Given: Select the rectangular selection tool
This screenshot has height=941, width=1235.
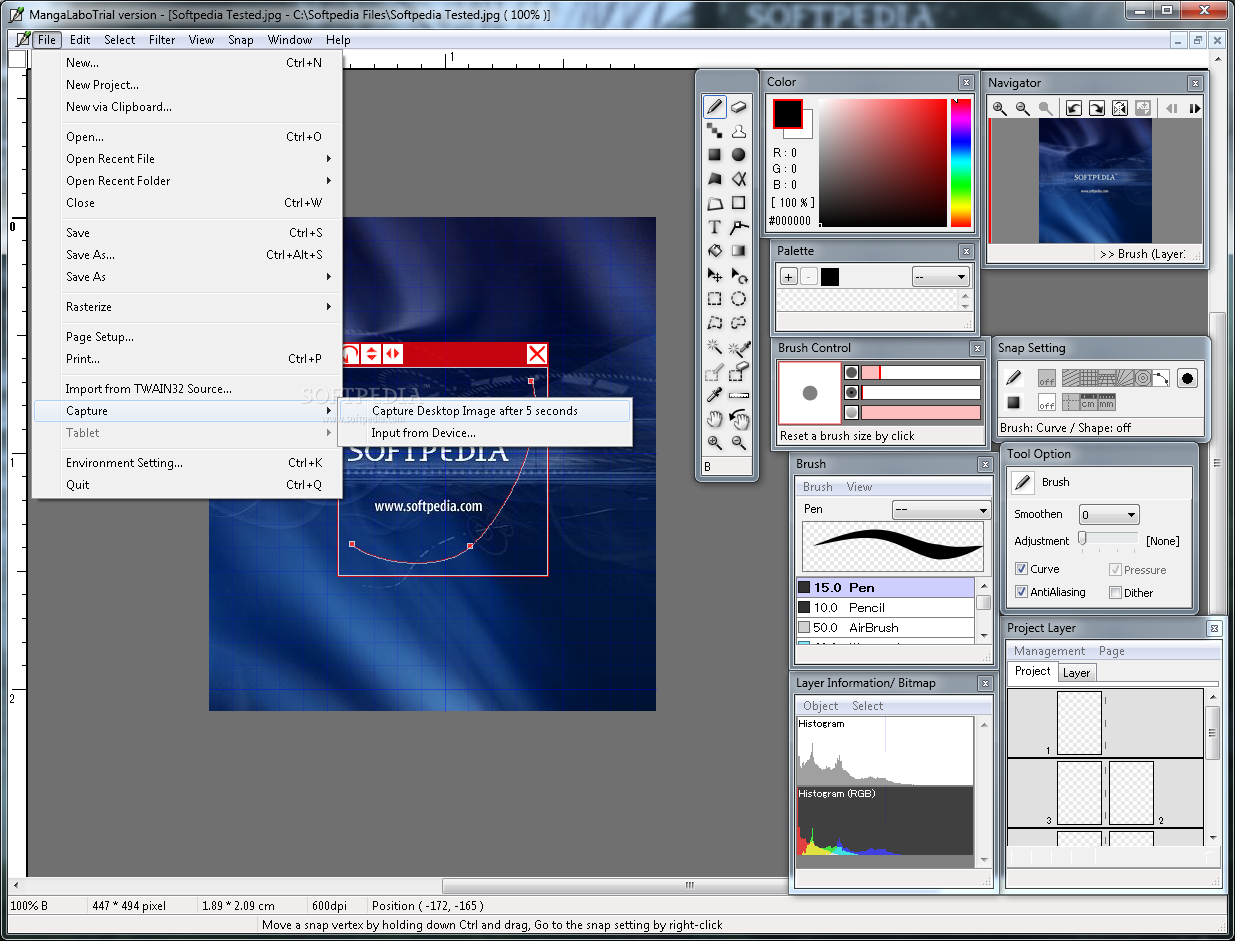Looking at the screenshot, I should [x=714, y=299].
